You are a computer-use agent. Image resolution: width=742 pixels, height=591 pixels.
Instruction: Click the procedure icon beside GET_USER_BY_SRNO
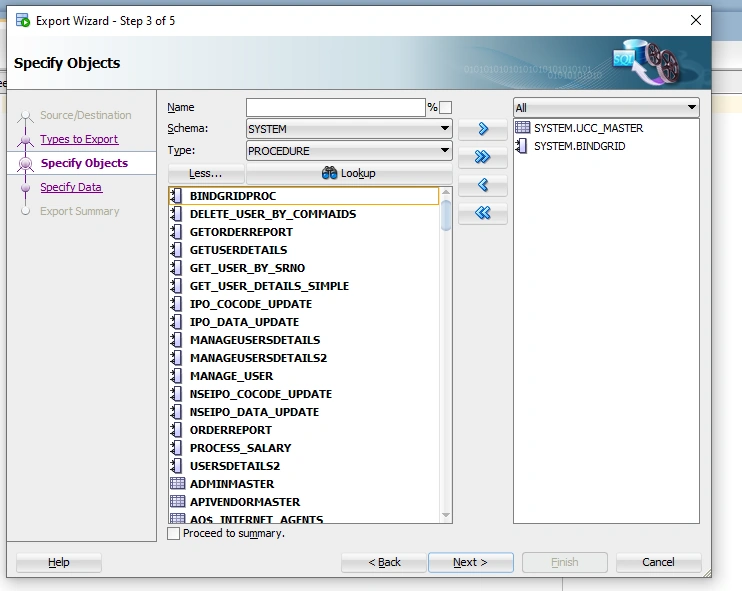pyautogui.click(x=177, y=268)
